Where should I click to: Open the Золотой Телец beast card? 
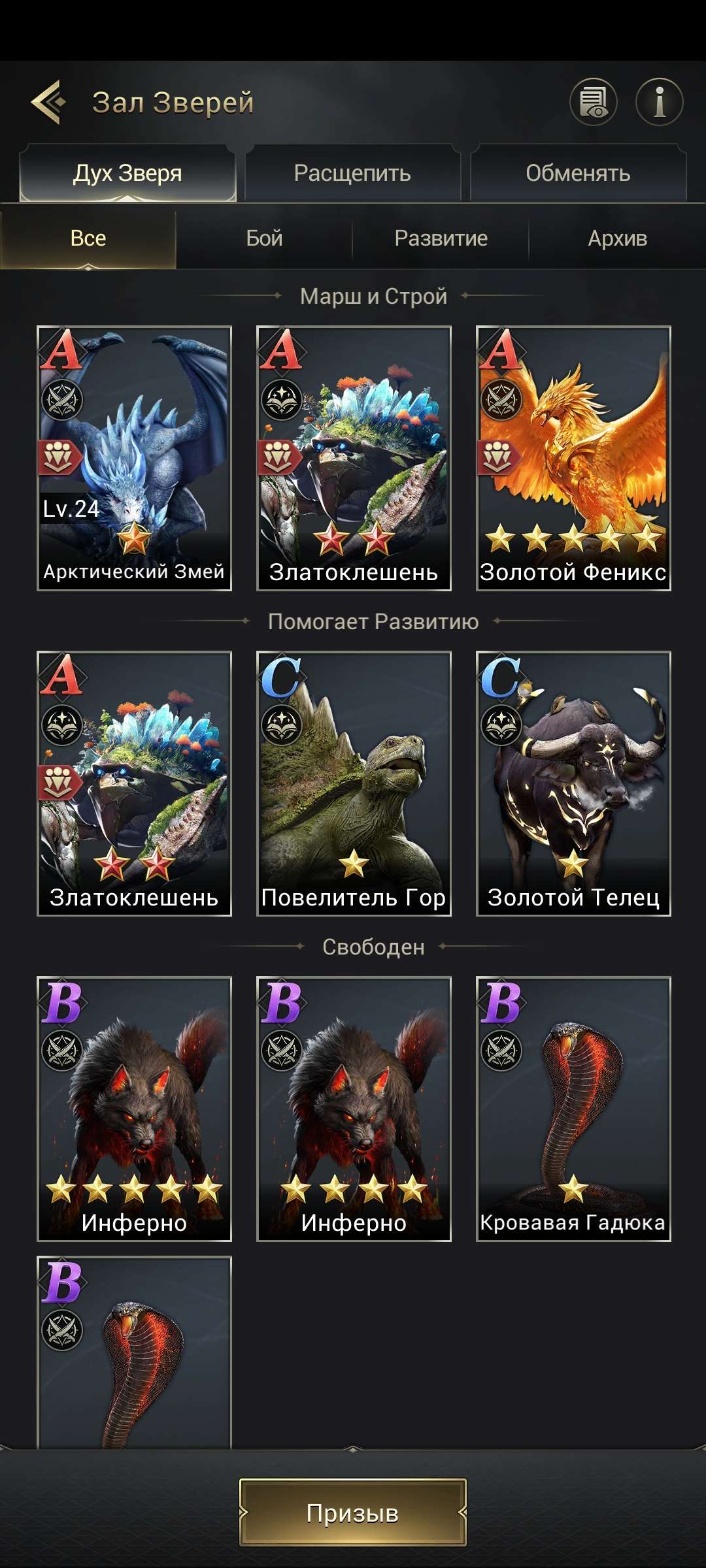click(x=573, y=783)
